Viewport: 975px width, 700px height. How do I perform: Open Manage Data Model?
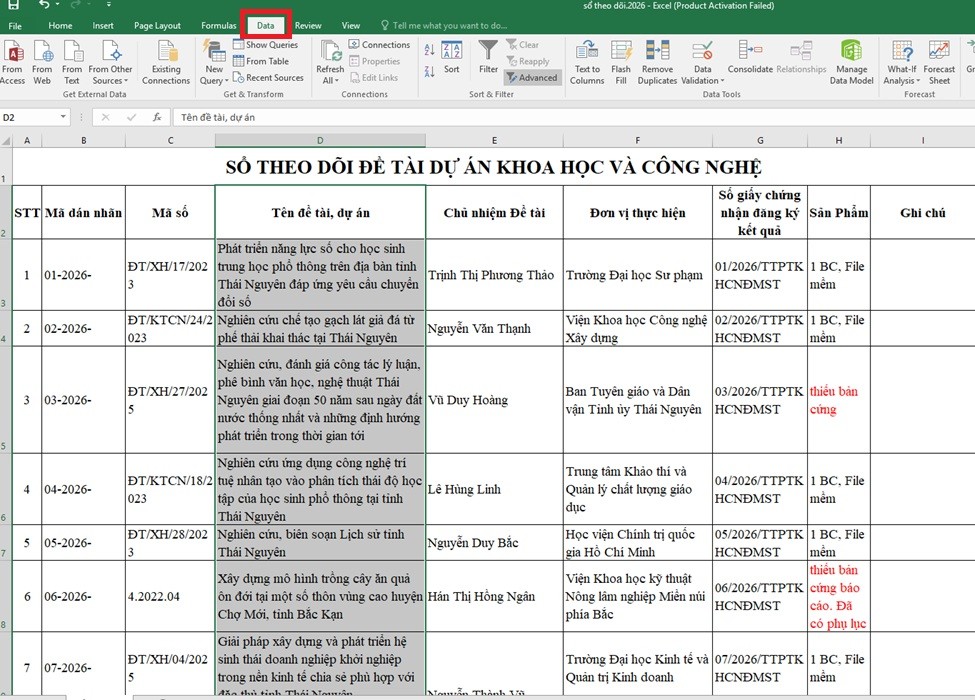coord(851,62)
